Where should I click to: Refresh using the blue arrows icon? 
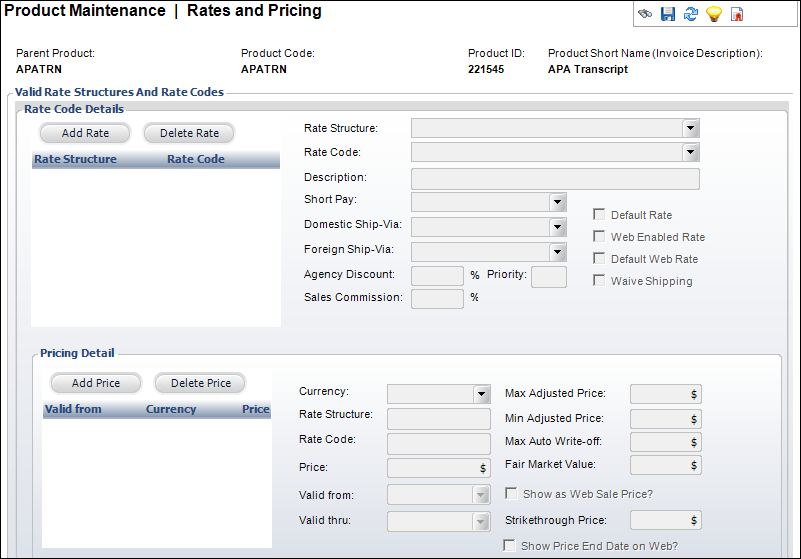click(691, 14)
